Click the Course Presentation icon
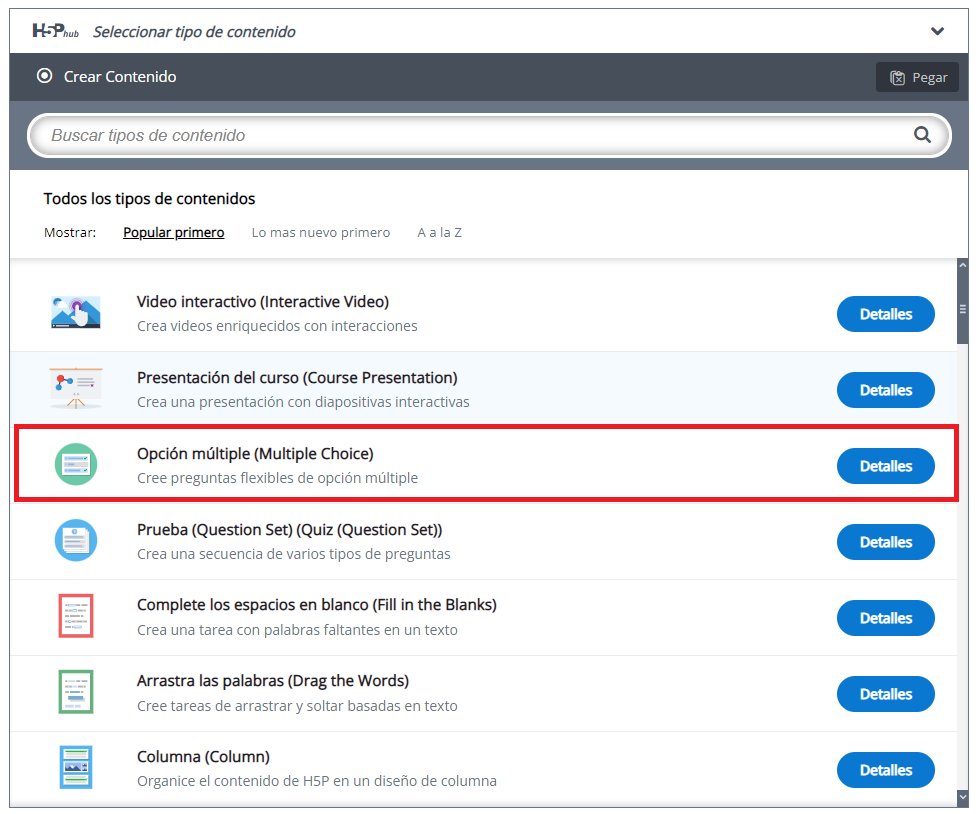This screenshot has height=814, width=980. (75, 389)
